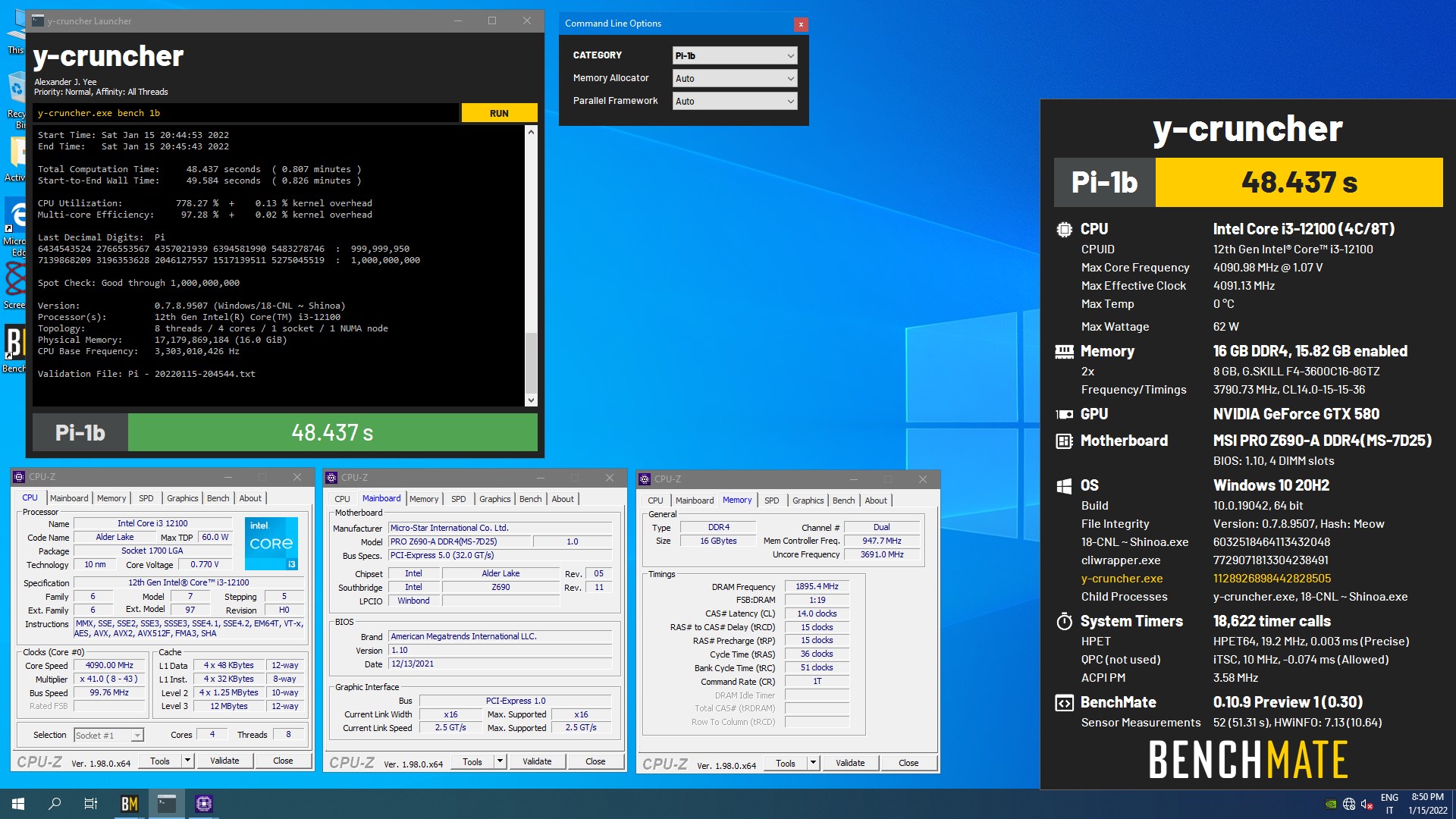Click the y-cruncher output scrollbar up arrow
Viewport: 1456px width, 819px height.
point(531,132)
